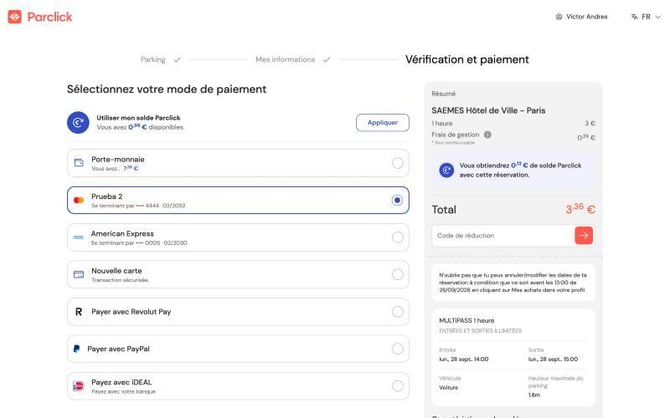The width and height of the screenshot is (670, 418).
Task: Select the Porte-monnaie radio button
Action: tap(397, 163)
